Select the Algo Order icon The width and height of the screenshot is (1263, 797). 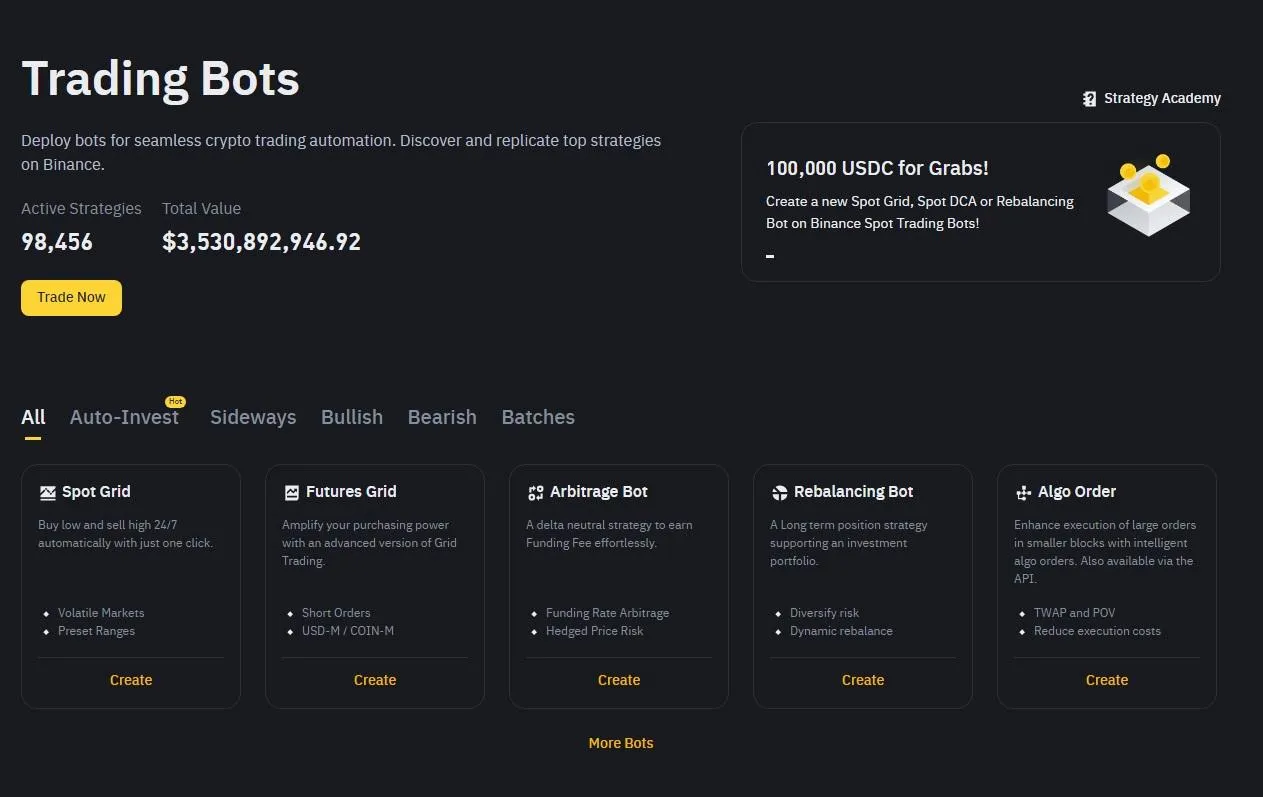coord(1023,491)
